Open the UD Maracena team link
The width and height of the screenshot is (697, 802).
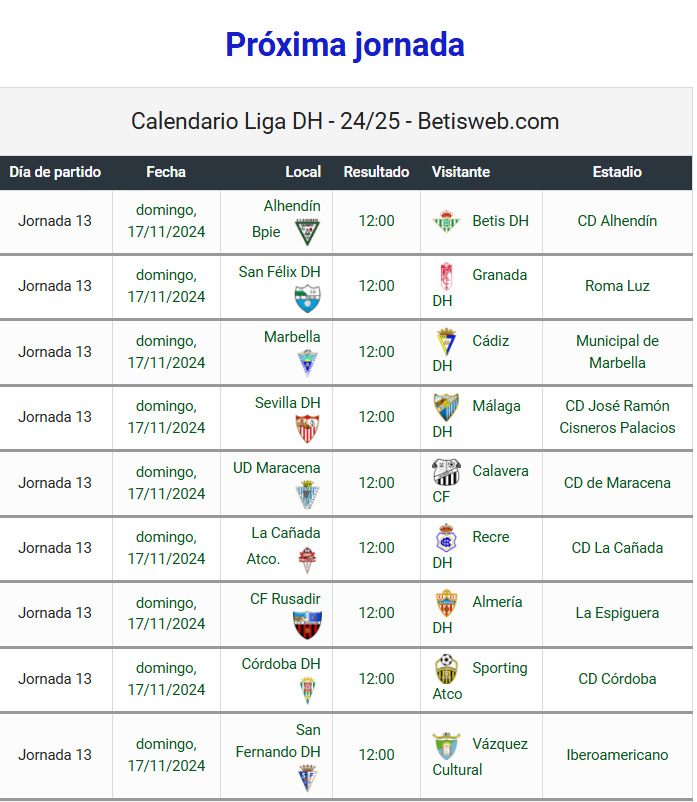(x=277, y=468)
